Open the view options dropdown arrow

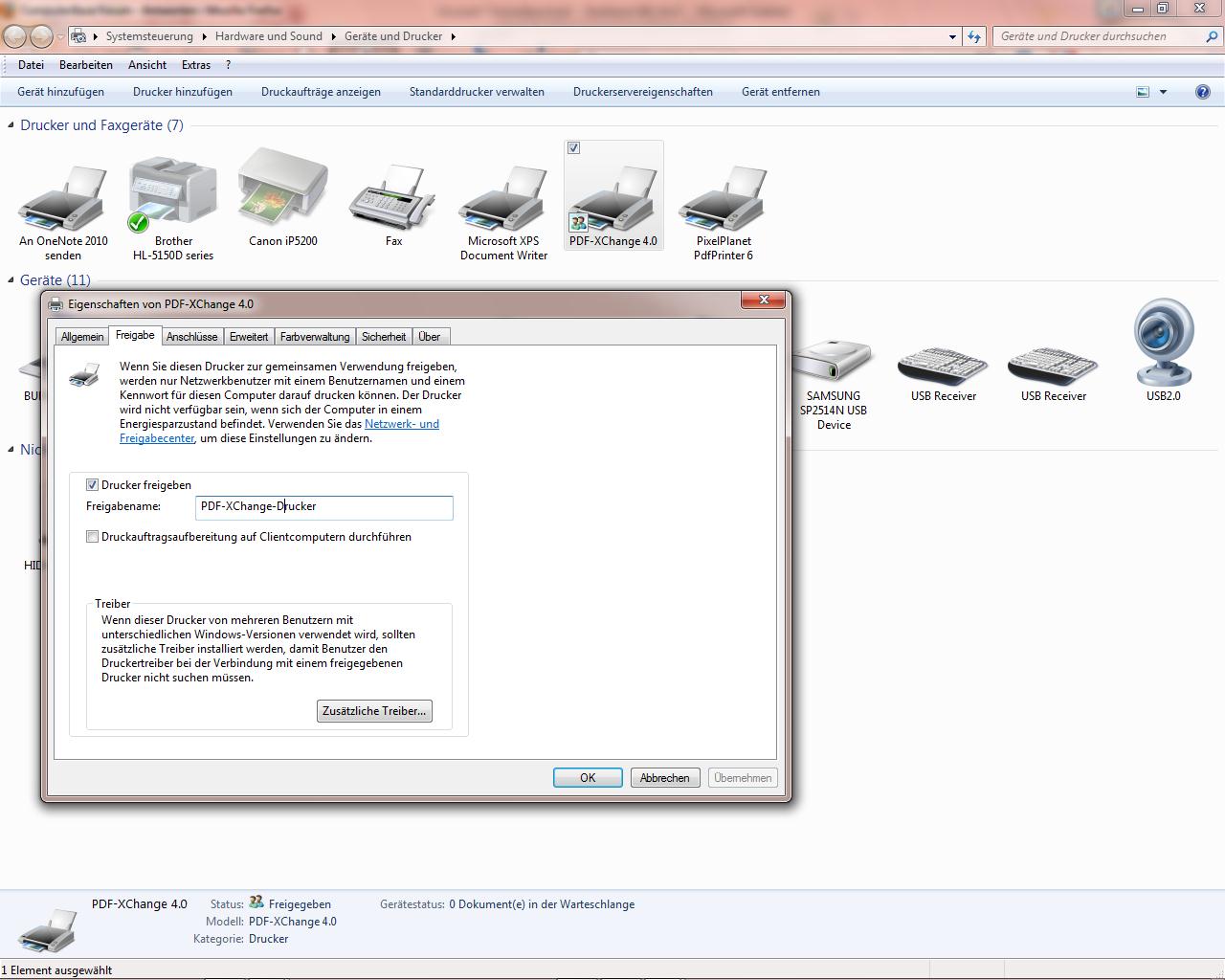[1163, 92]
